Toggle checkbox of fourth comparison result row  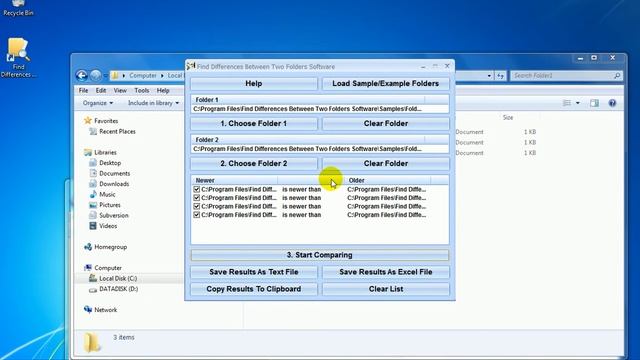[197, 215]
